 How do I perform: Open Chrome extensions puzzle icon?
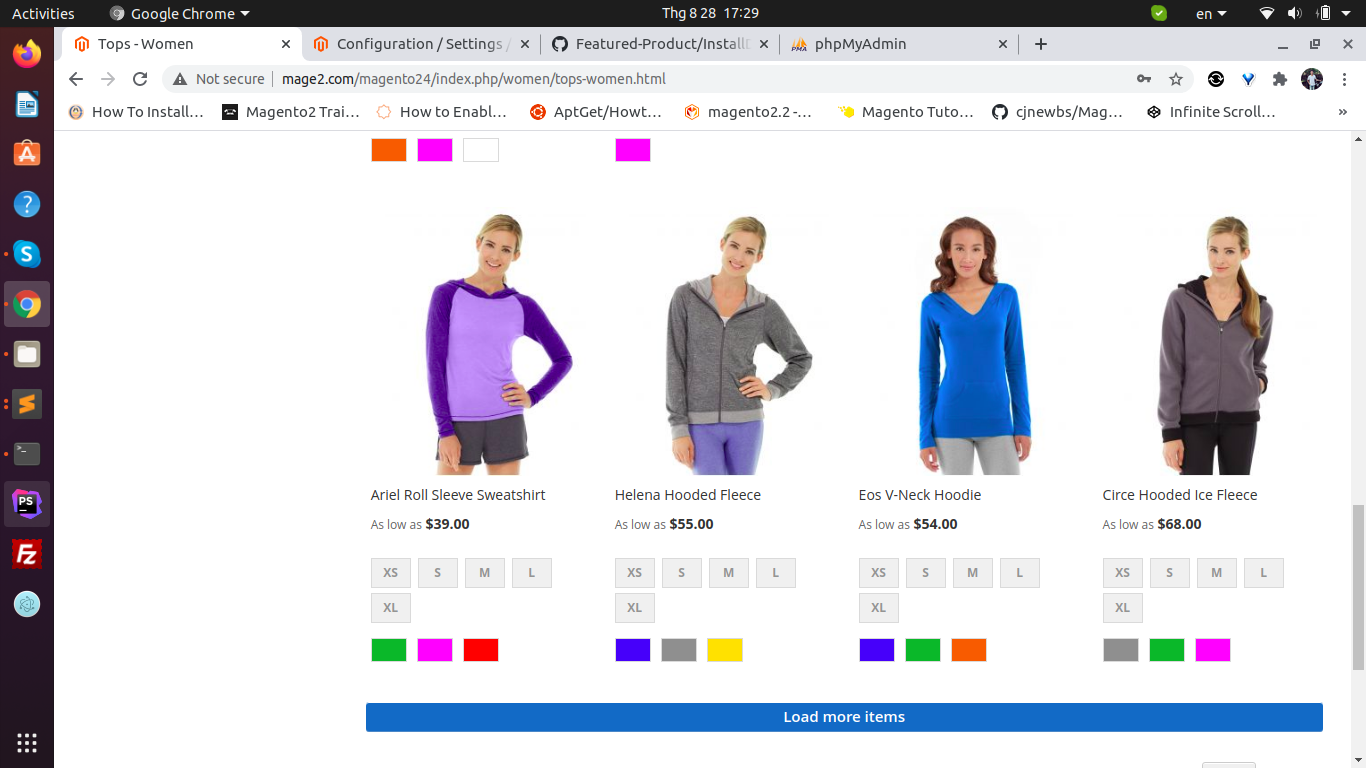1279,79
